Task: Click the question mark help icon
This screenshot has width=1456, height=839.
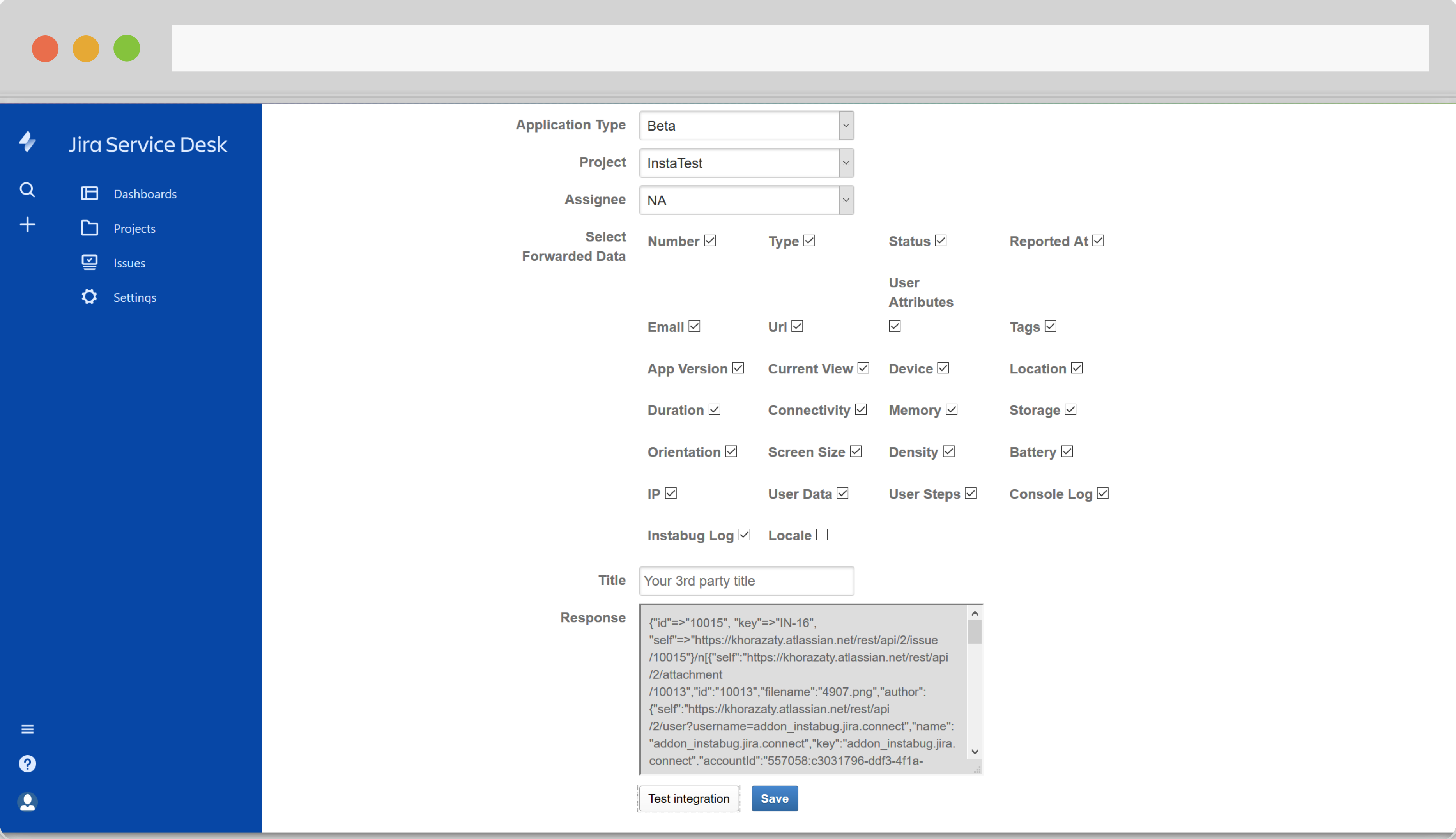Action: pos(27,764)
